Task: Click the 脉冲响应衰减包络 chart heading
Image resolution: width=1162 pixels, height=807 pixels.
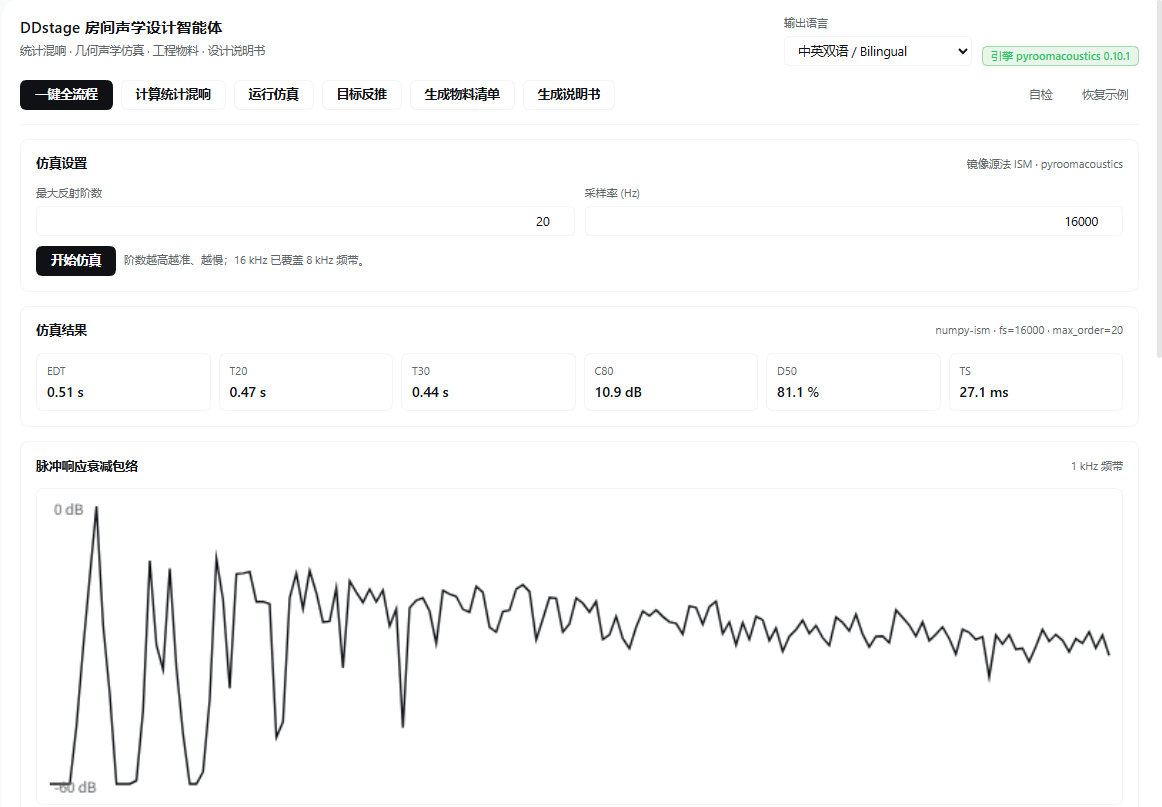Action: coord(87,466)
